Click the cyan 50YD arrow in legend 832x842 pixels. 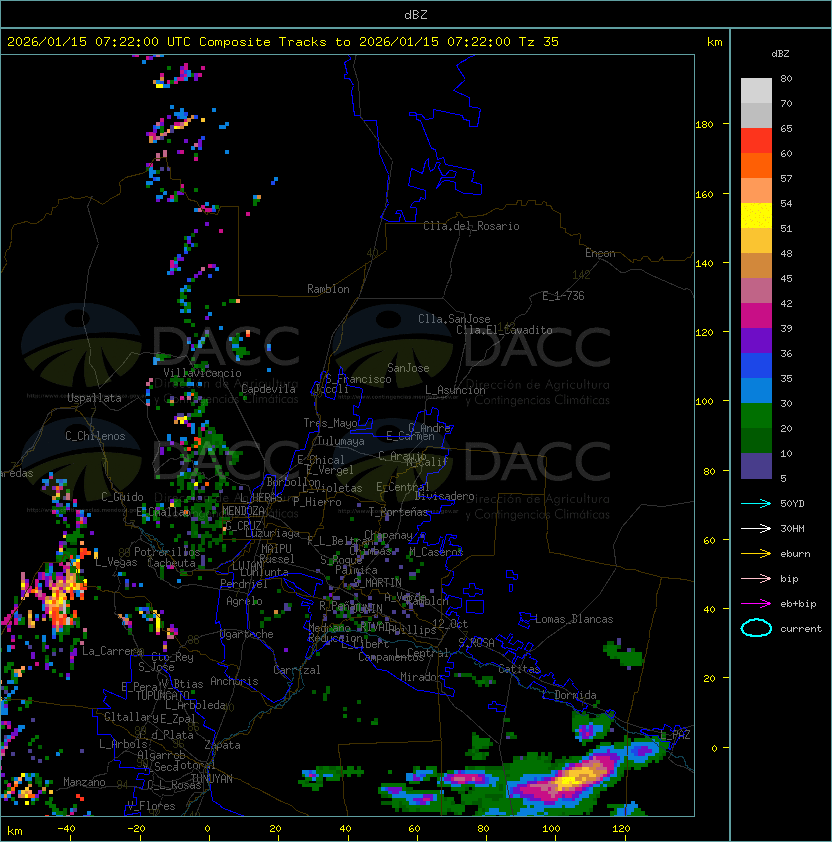(x=756, y=503)
